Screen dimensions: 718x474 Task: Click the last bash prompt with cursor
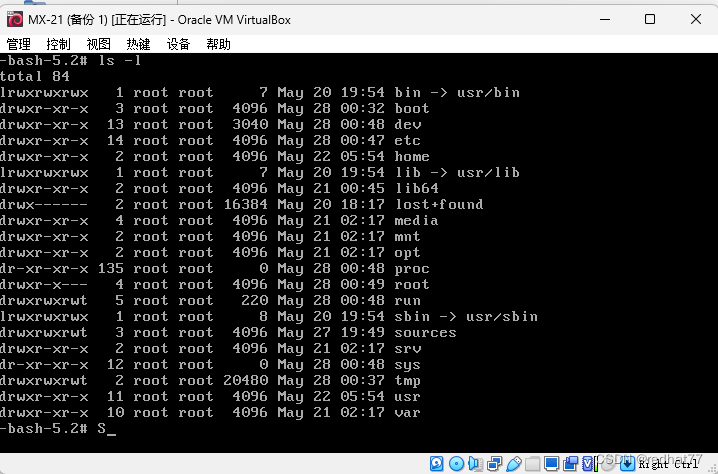pyautogui.click(x=58, y=429)
